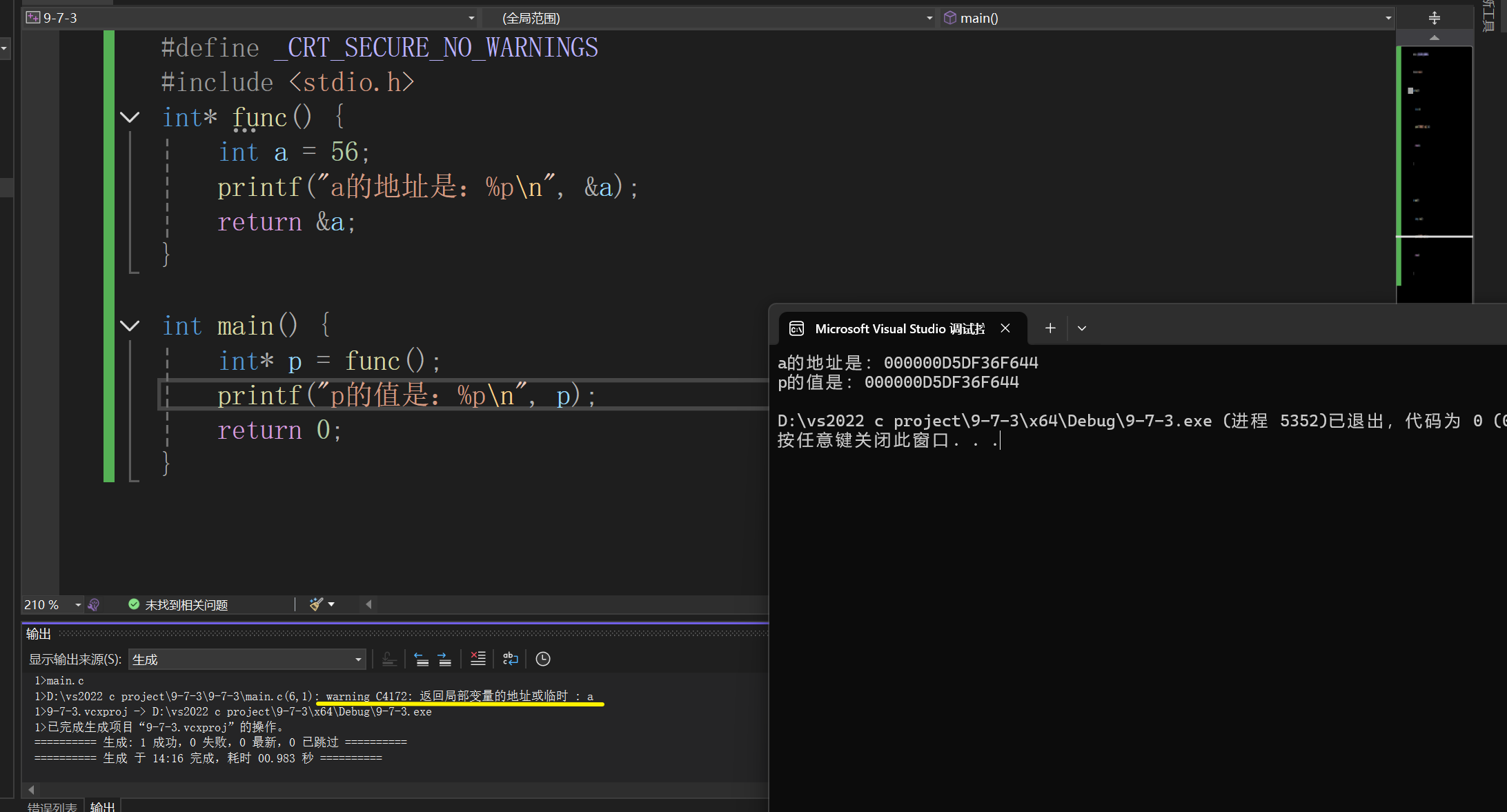Click the editor minimap scrollbar
Viewport: 1507px width, 812px height.
pos(1435,172)
